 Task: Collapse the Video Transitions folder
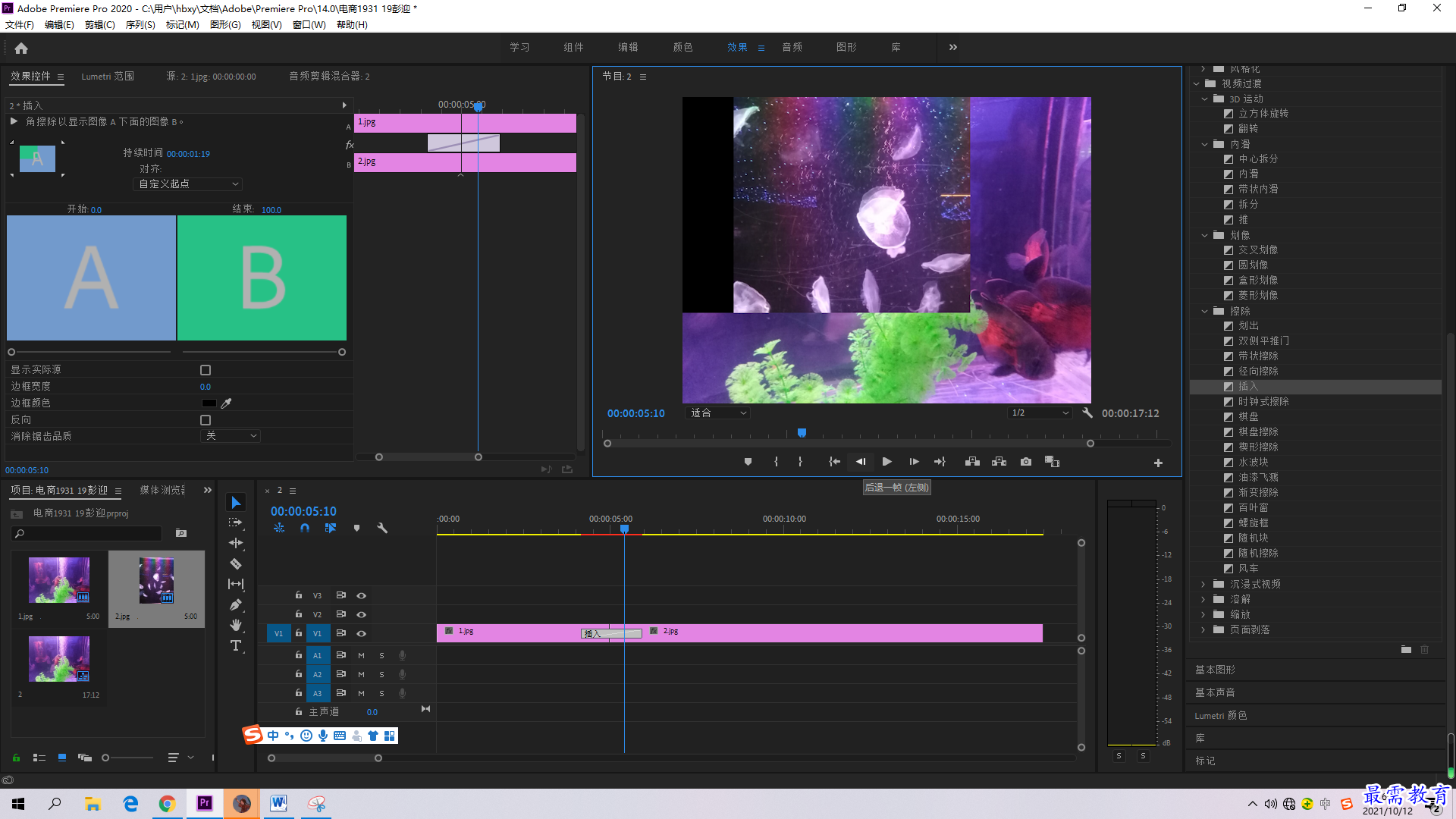coord(1197,83)
